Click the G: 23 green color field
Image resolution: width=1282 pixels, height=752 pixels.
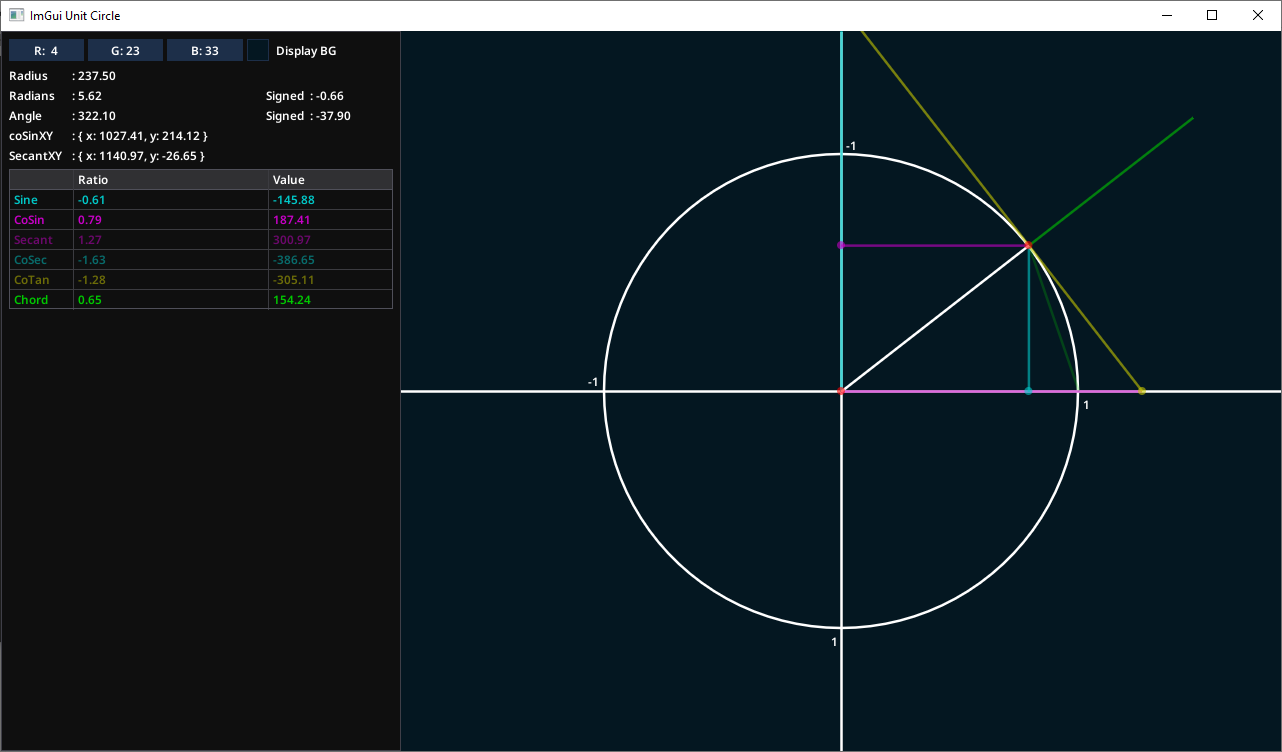point(125,51)
